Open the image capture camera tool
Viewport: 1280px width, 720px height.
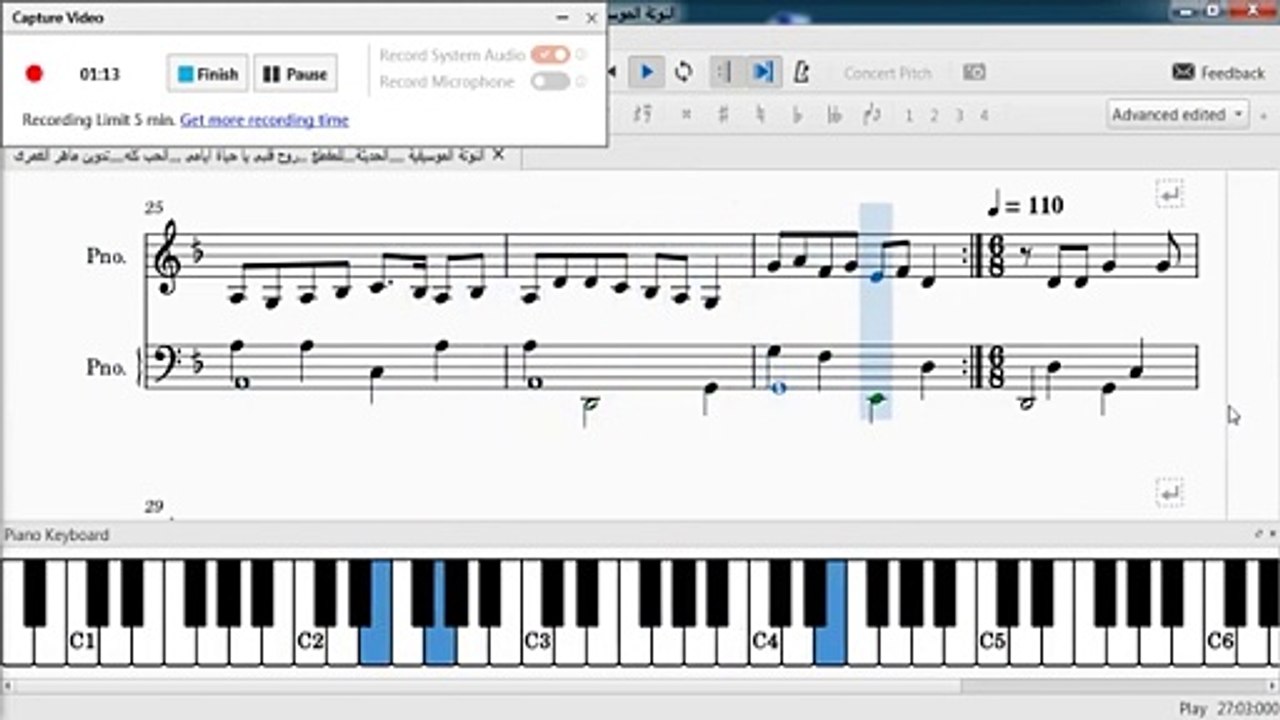(974, 72)
